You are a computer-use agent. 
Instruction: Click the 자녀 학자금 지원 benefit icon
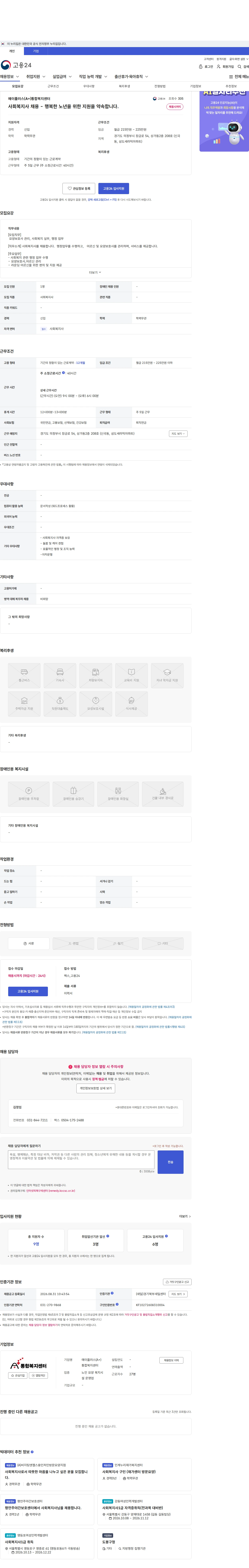pos(167,676)
